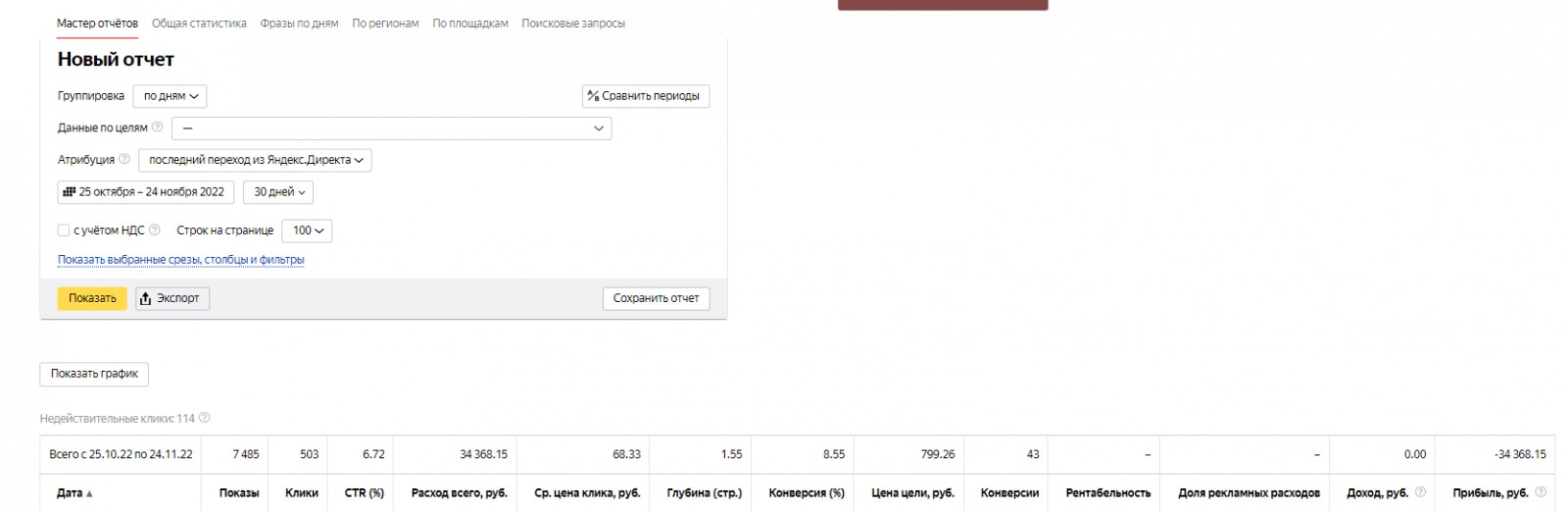
Task: Open the 30 дней period dropdown
Action: coord(278,192)
